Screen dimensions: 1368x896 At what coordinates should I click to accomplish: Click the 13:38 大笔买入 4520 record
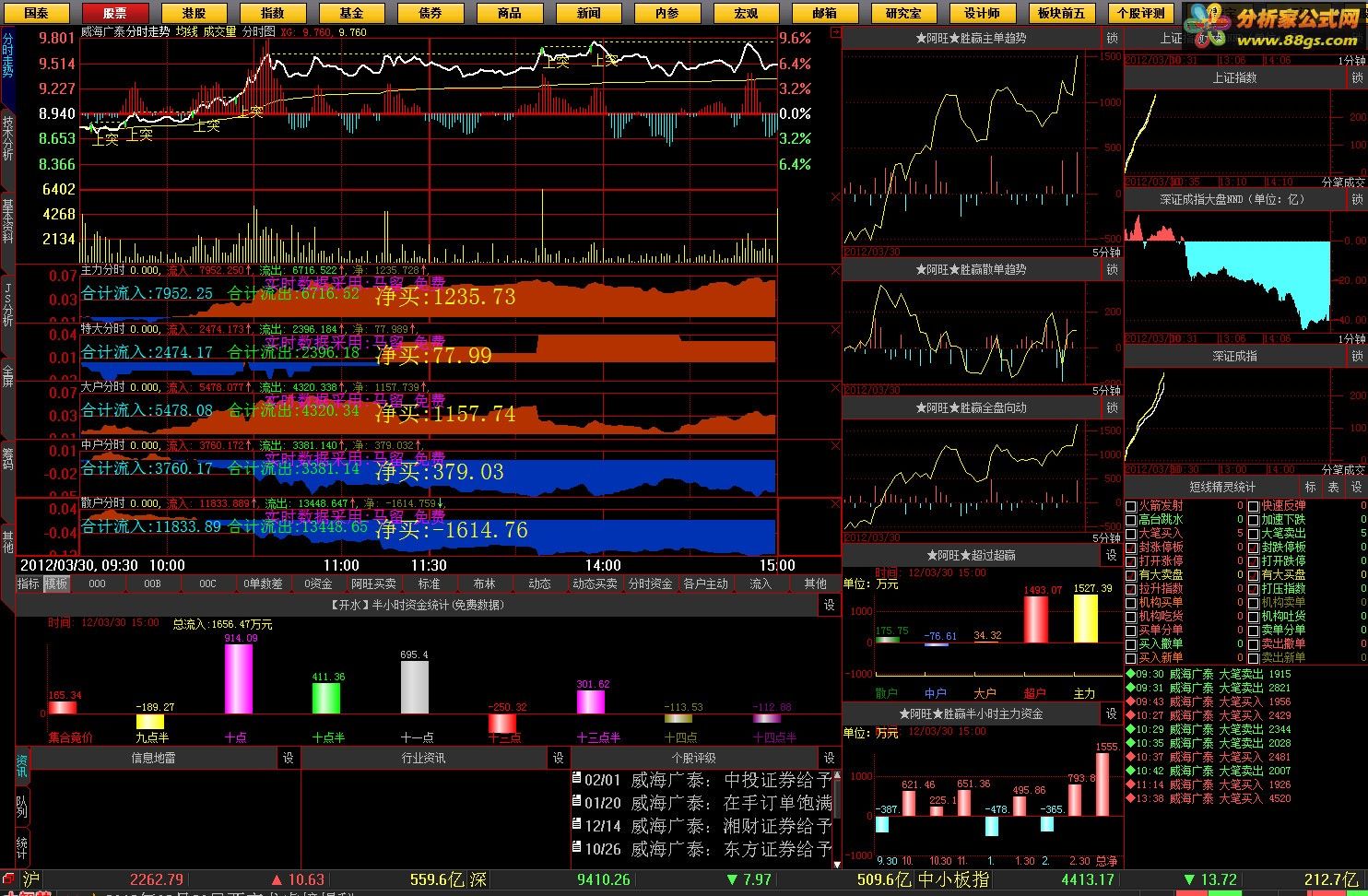click(x=1209, y=798)
